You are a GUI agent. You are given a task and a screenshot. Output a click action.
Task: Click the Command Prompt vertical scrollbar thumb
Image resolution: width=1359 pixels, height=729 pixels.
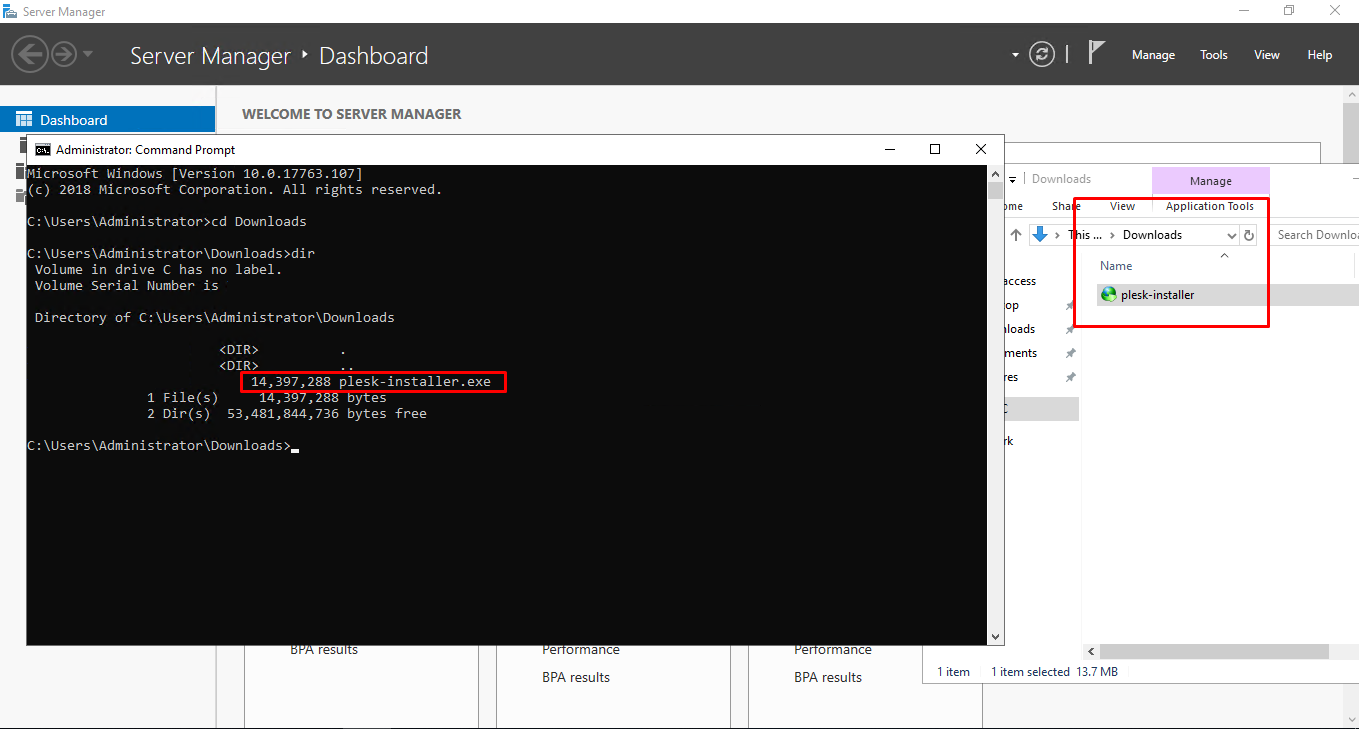(994, 191)
